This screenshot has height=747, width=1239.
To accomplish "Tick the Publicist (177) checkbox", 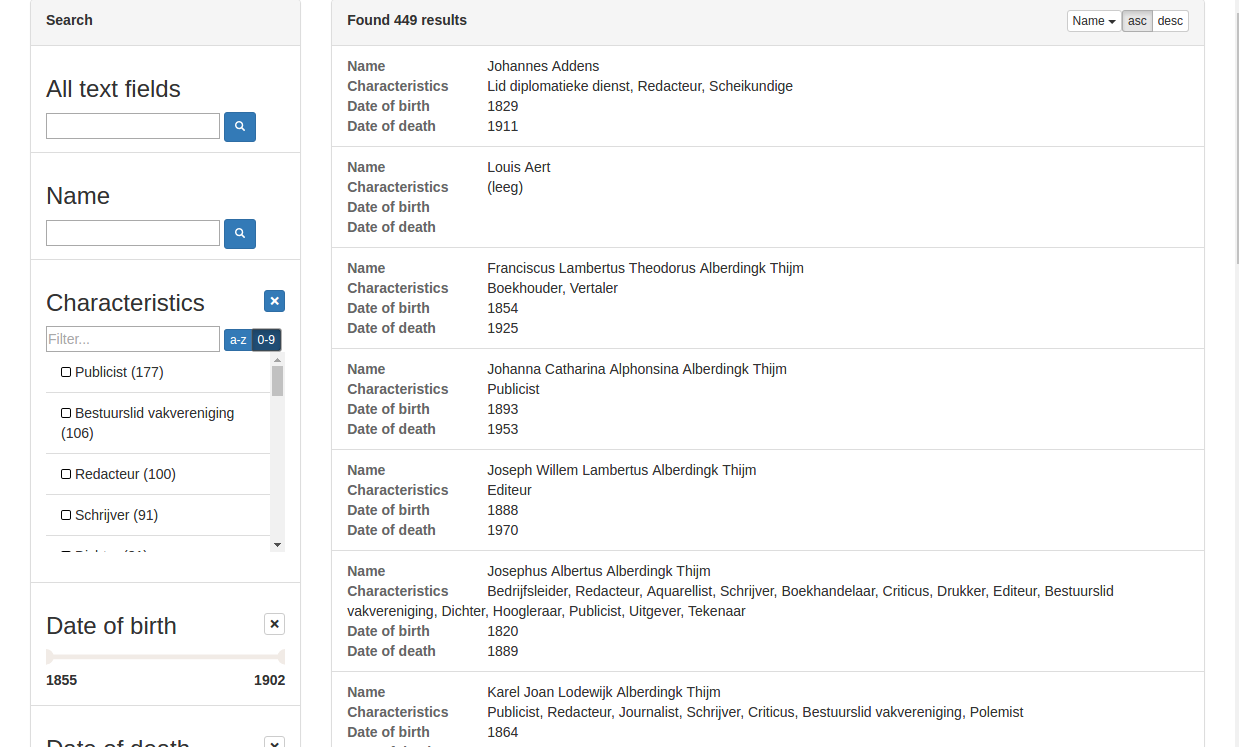I will 66,372.
